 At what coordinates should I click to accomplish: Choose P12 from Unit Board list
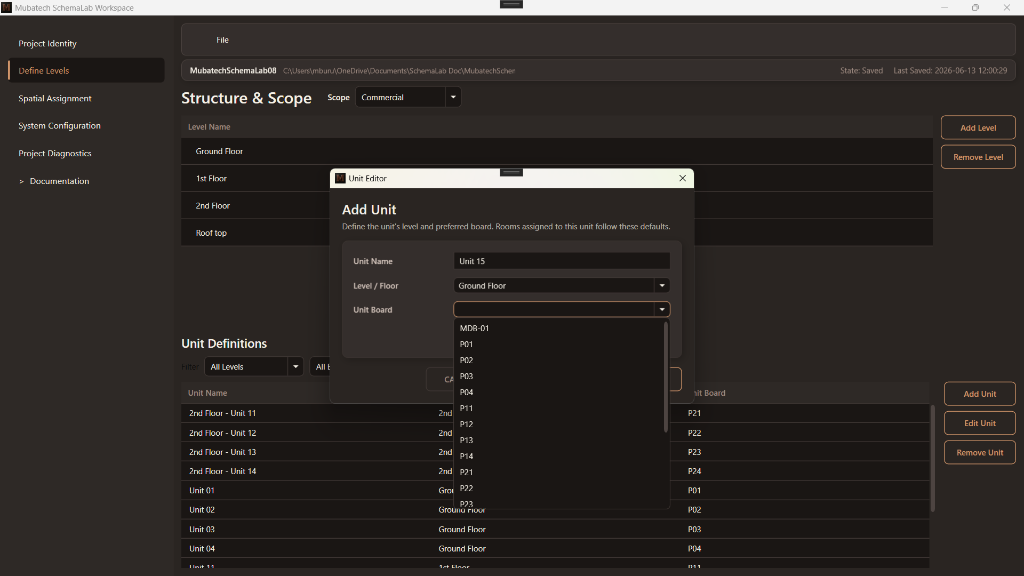tap(559, 424)
